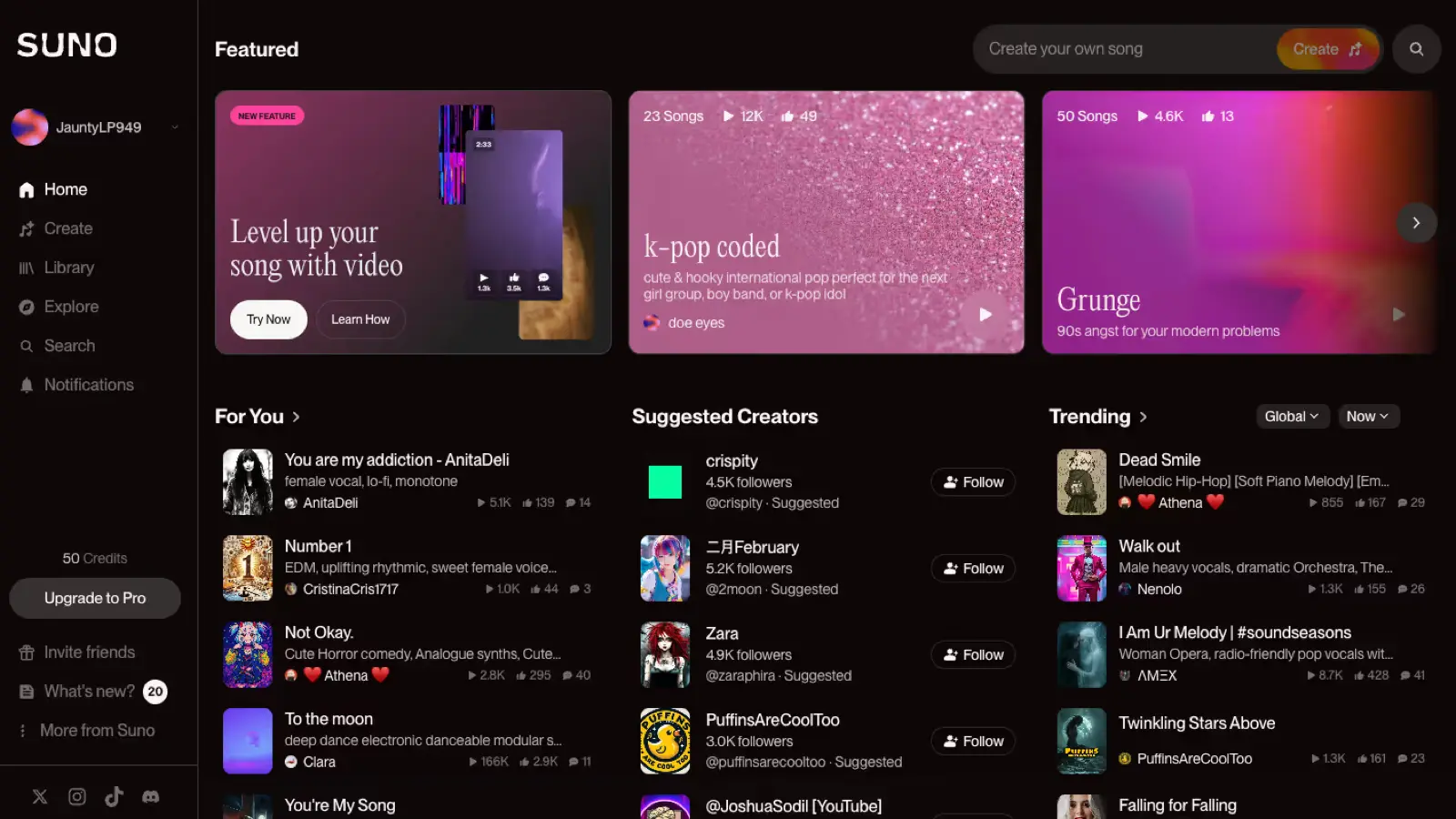Click the Learn How button

(360, 319)
